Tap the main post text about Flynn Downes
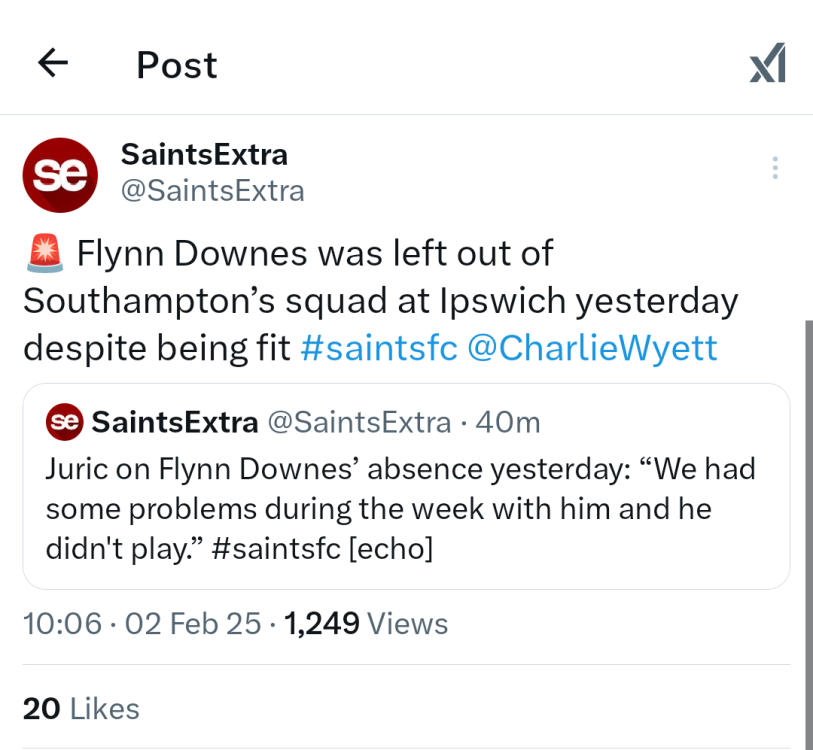The width and height of the screenshot is (813, 750). tap(380, 300)
